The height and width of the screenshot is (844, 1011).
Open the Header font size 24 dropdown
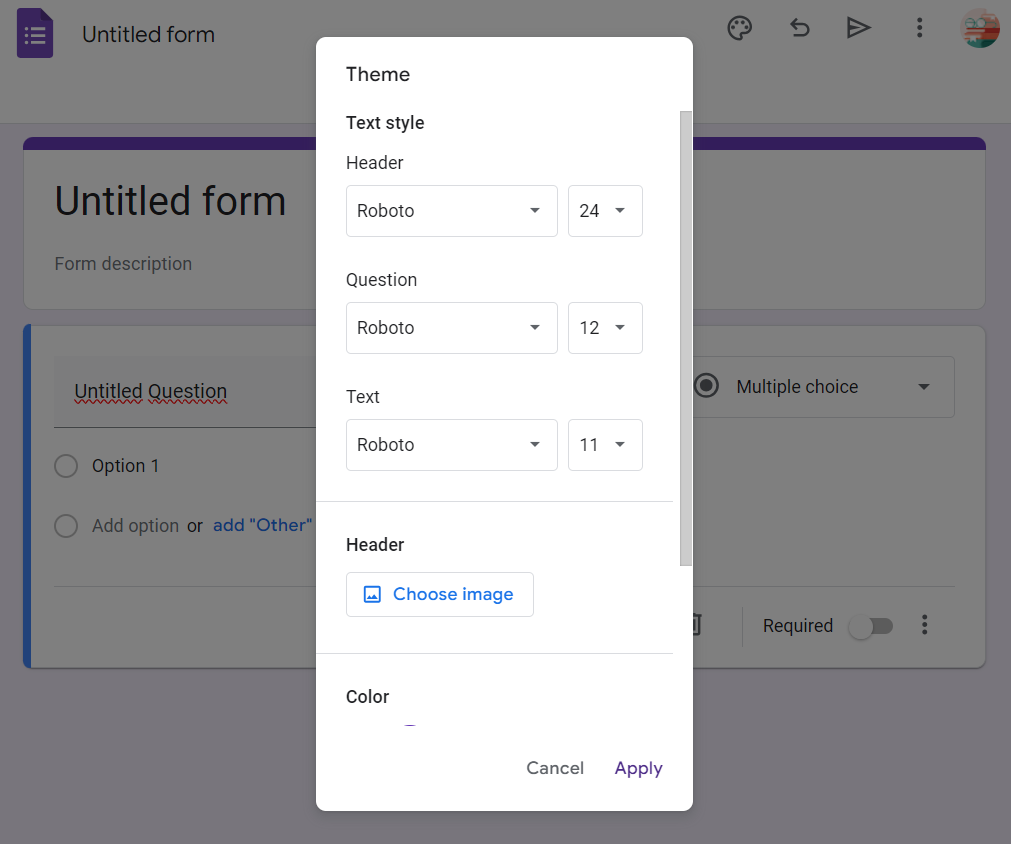point(605,211)
